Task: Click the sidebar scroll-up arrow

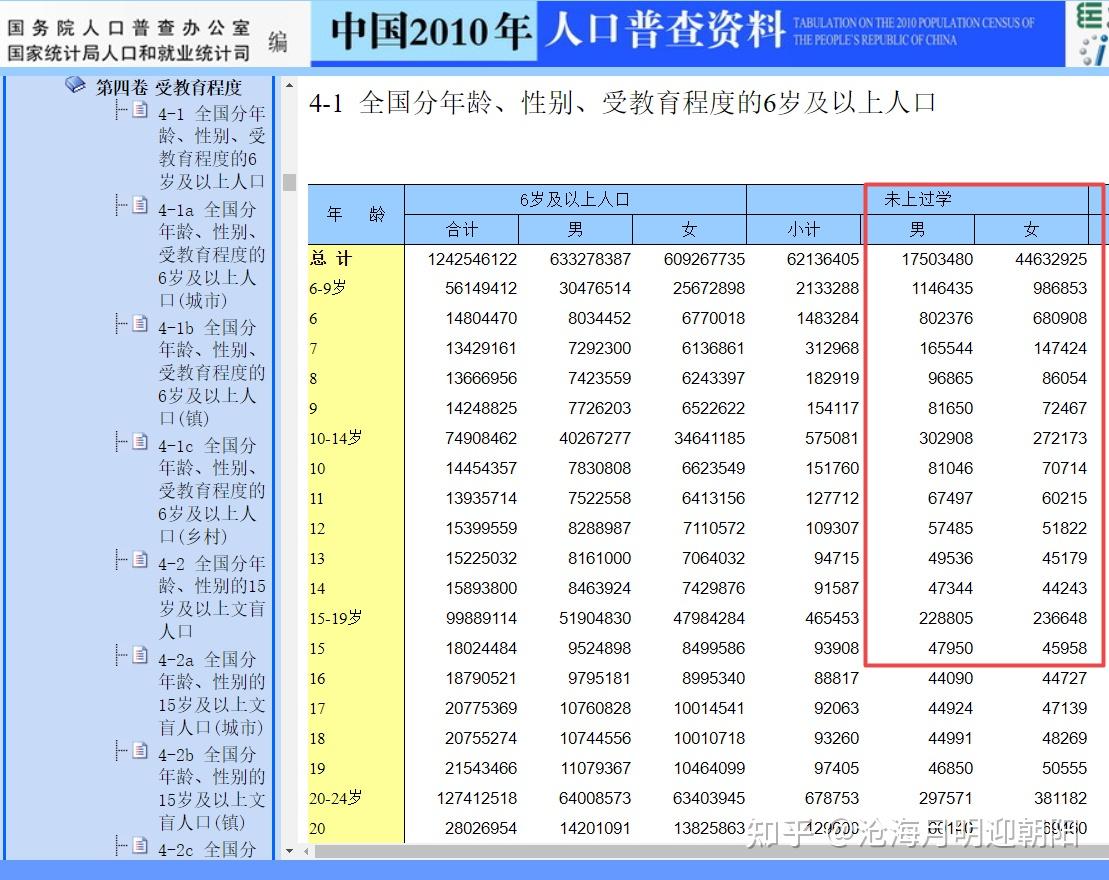Action: point(289,86)
